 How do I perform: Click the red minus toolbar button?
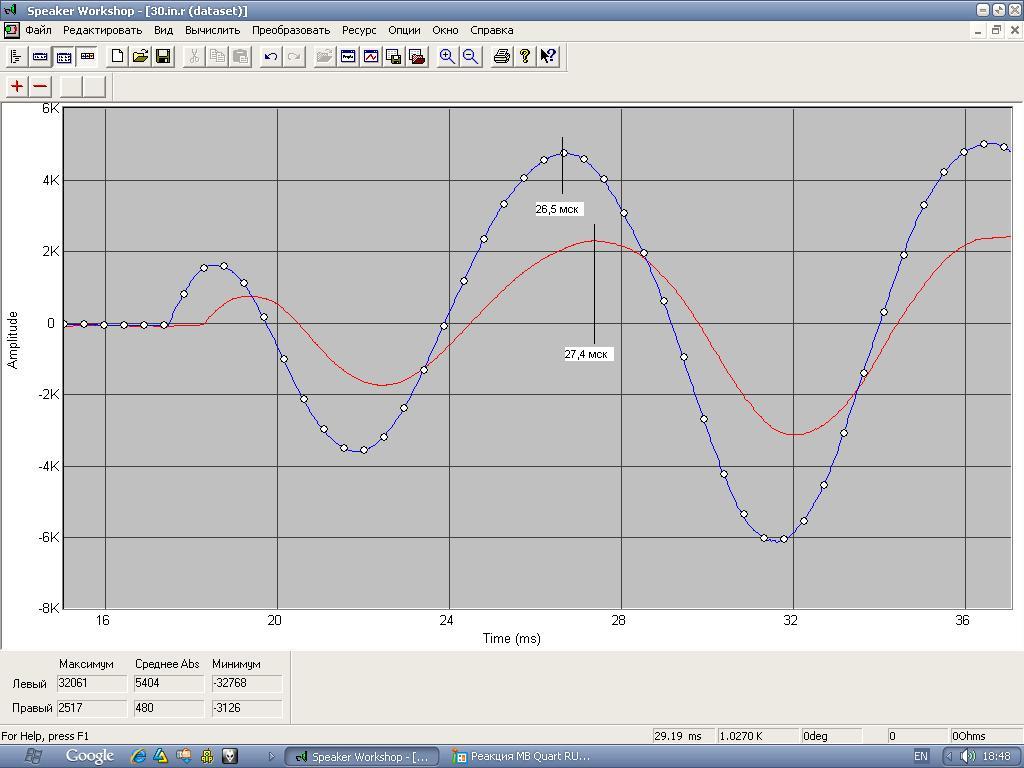coord(40,86)
